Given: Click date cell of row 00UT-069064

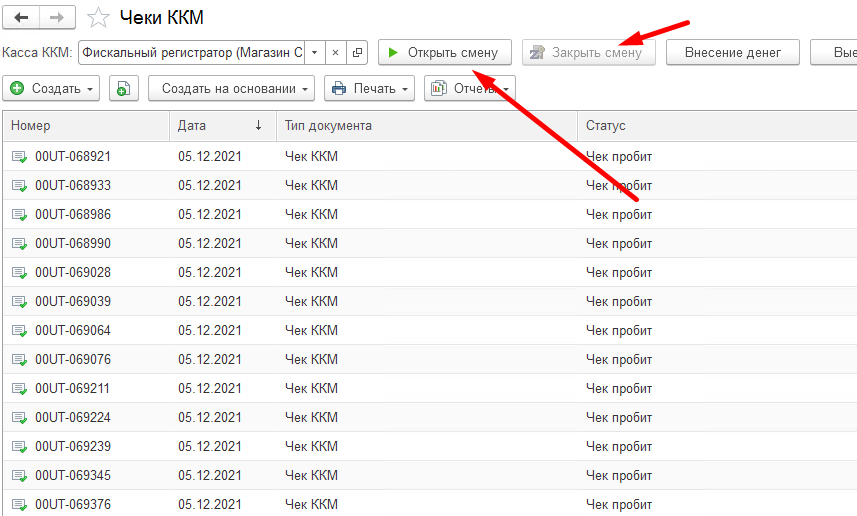Looking at the screenshot, I should pos(210,330).
